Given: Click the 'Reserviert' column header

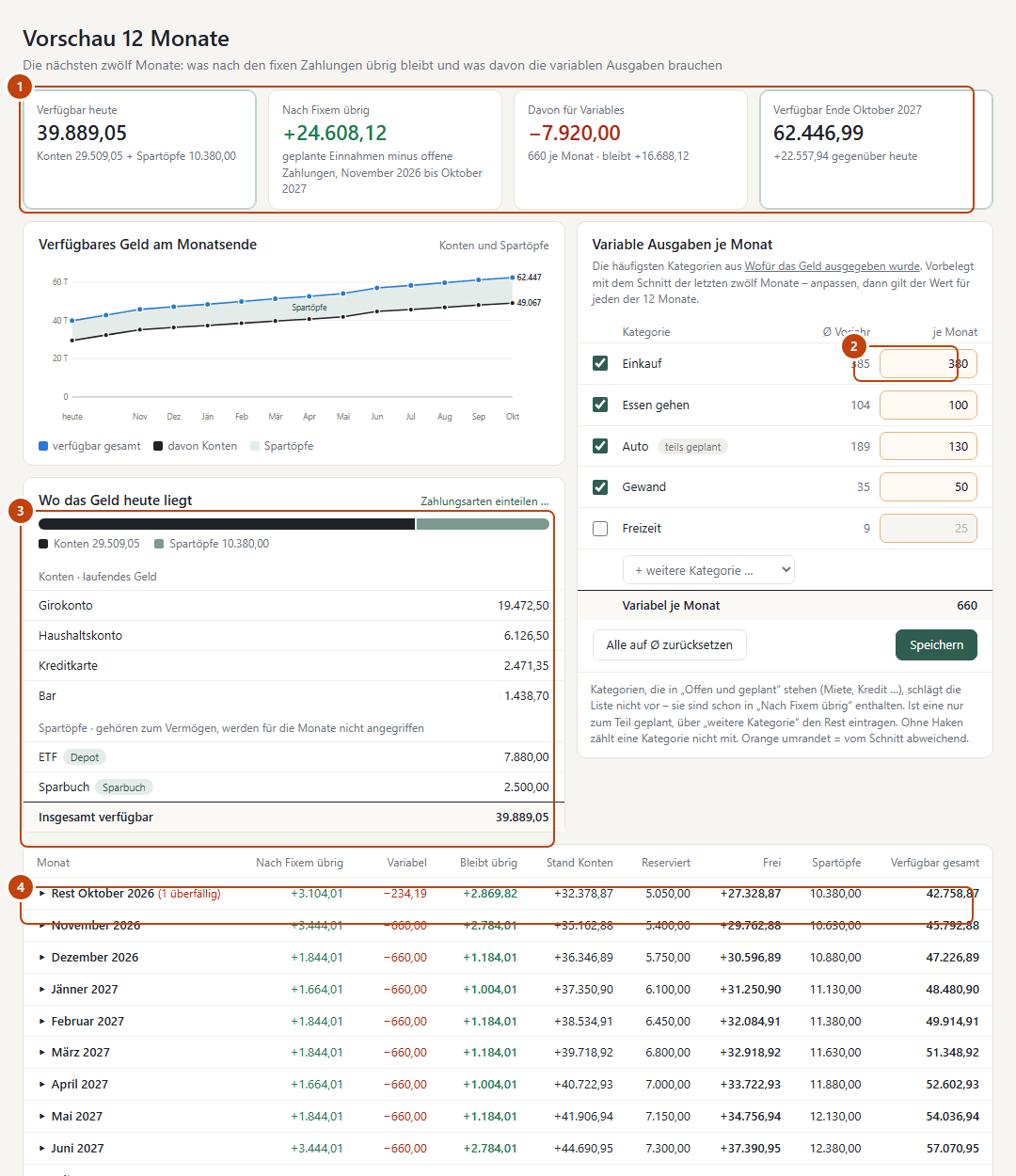Looking at the screenshot, I should (x=666, y=863).
